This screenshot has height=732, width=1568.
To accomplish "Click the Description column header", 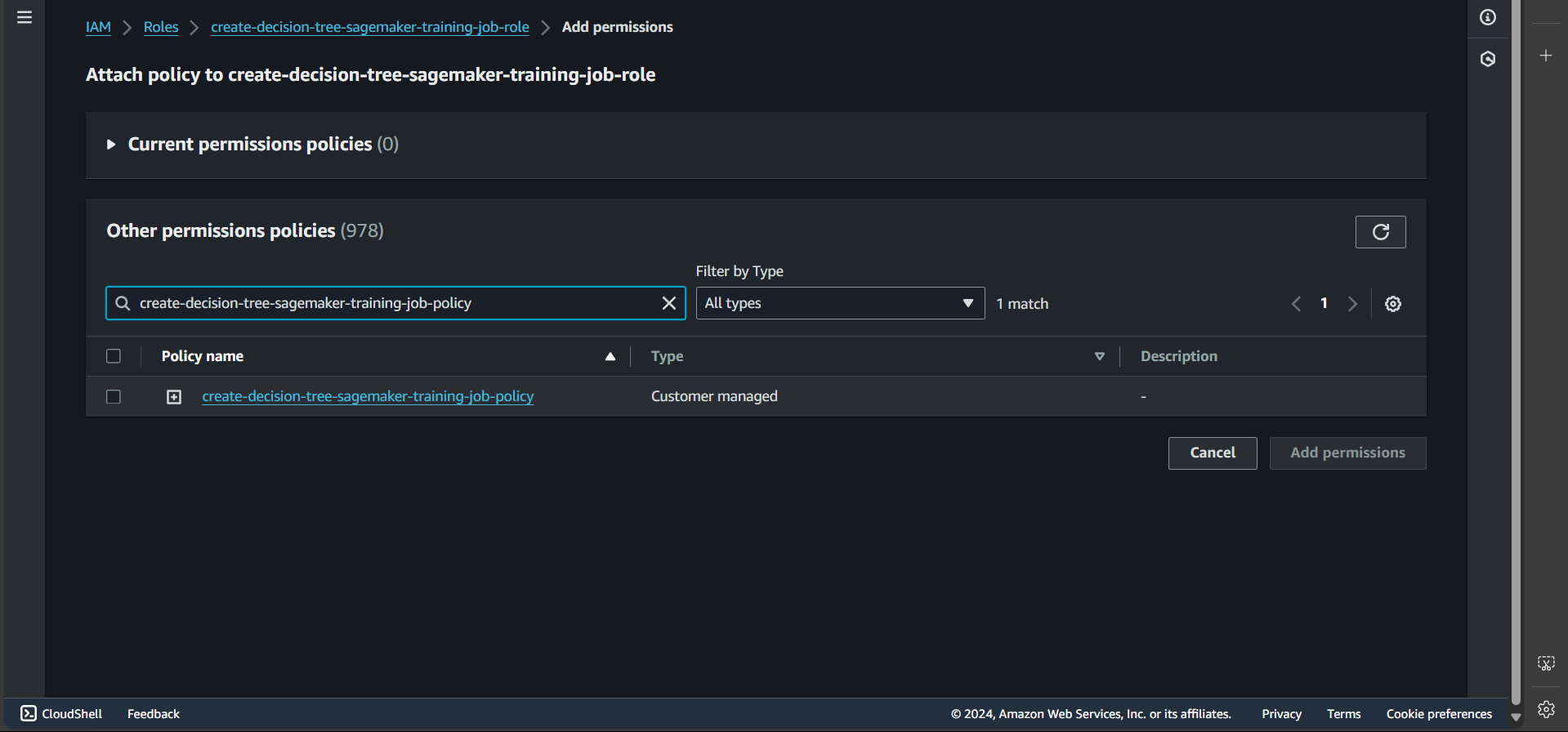I will pyautogui.click(x=1179, y=356).
